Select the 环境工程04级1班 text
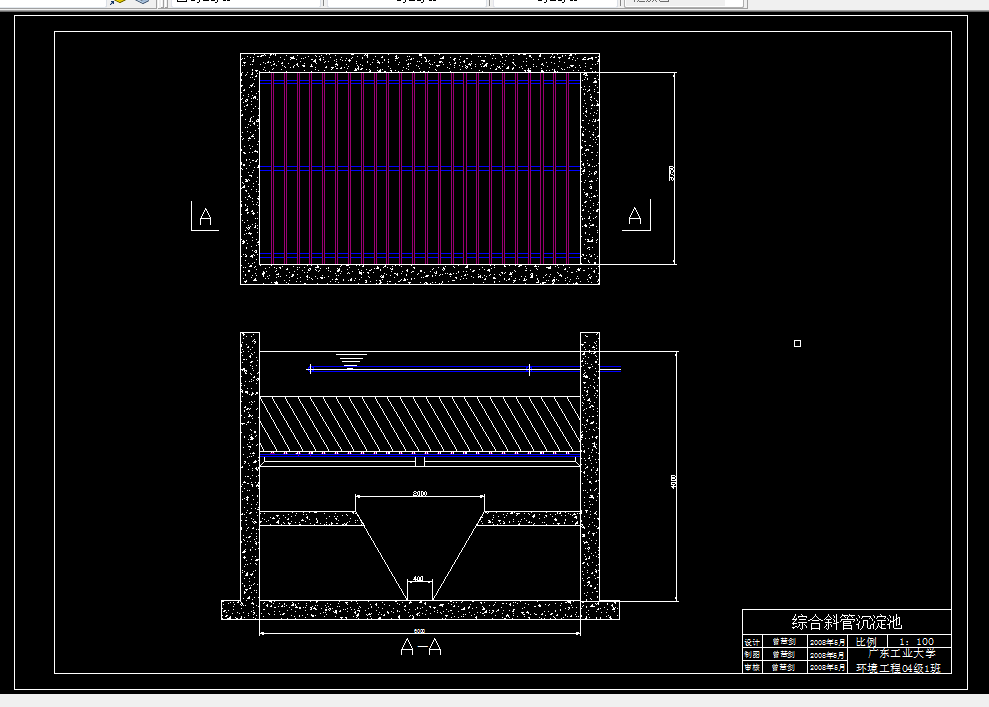The image size is (989, 707). pyautogui.click(x=898, y=668)
